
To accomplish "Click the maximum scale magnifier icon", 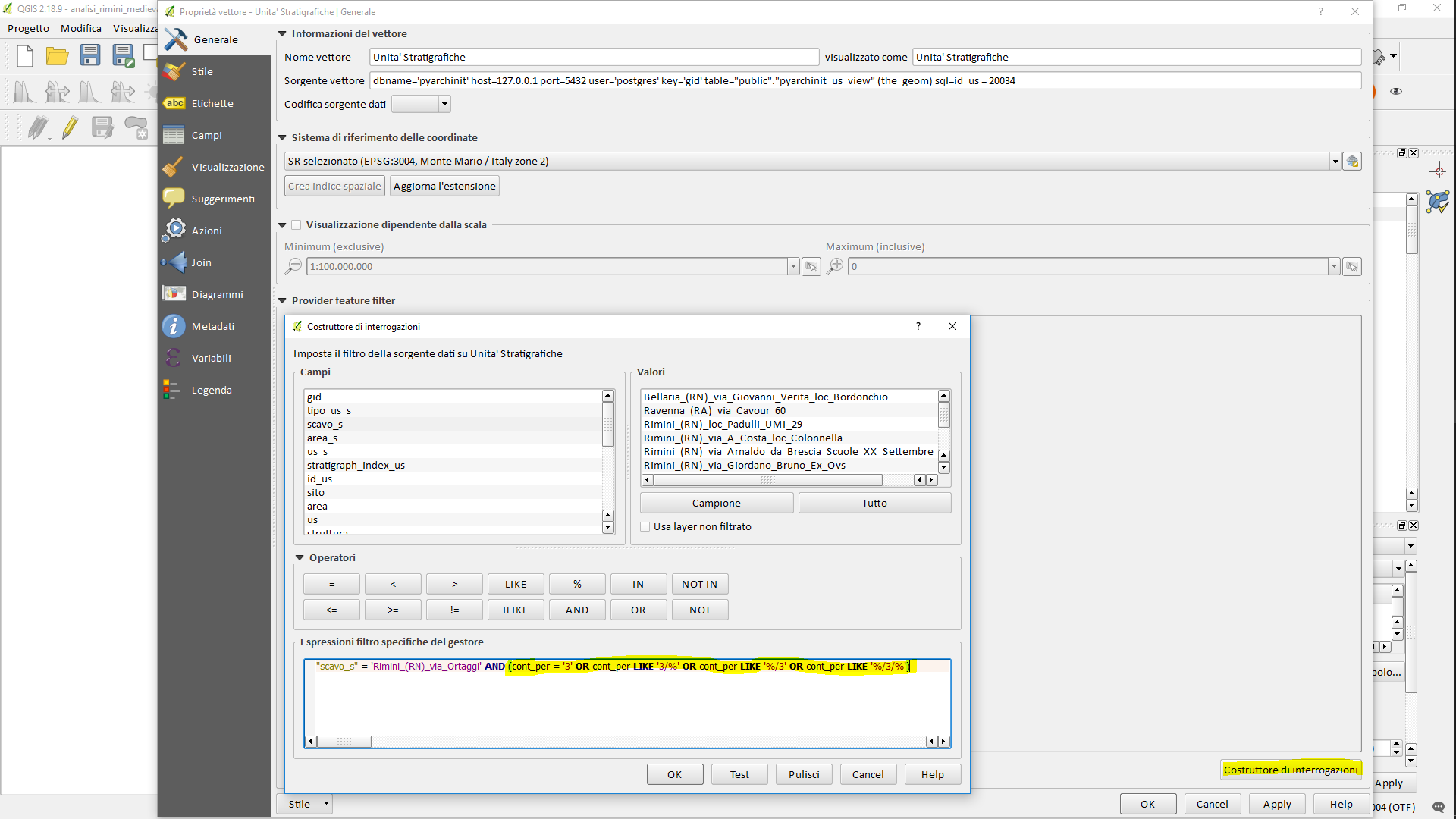I will [x=835, y=266].
